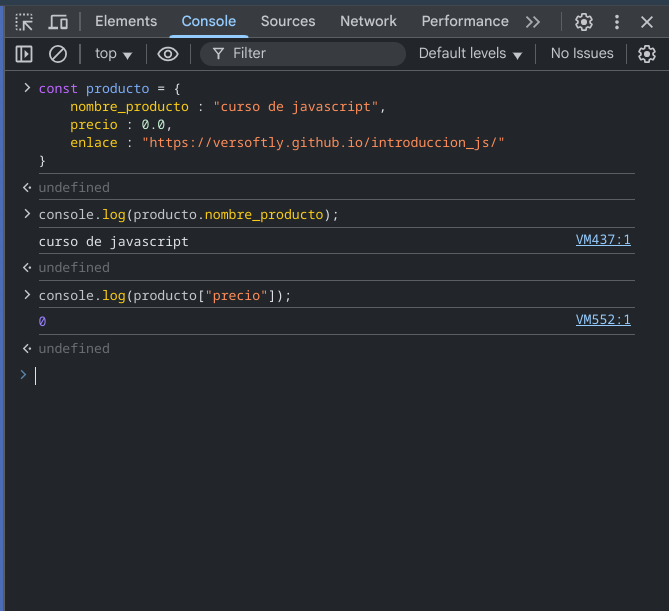The width and height of the screenshot is (669, 611).
Task: Show more tabs with the double chevron
Action: click(x=533, y=22)
